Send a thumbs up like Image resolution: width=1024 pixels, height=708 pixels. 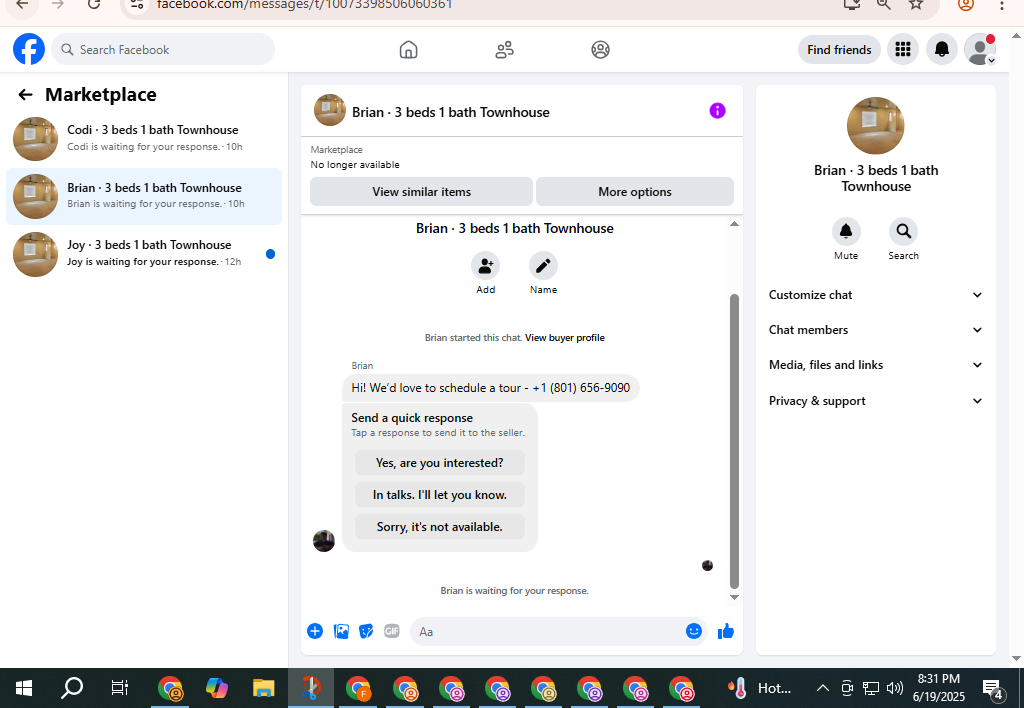click(x=726, y=631)
